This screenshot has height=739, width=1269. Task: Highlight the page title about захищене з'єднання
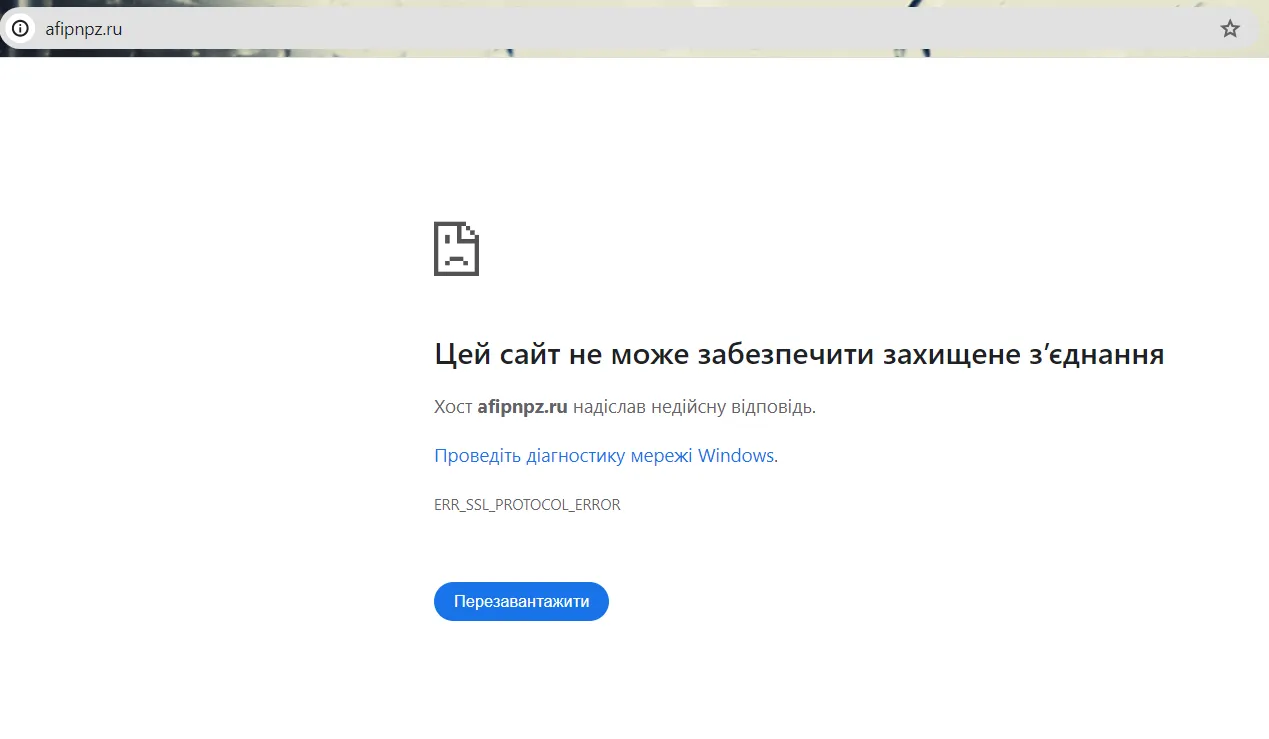798,354
